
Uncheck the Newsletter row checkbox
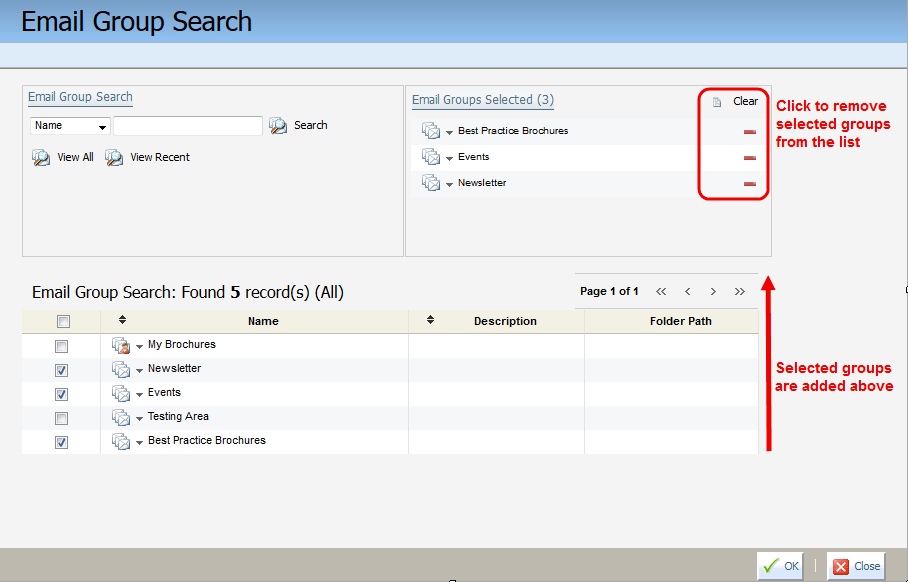click(x=62, y=369)
